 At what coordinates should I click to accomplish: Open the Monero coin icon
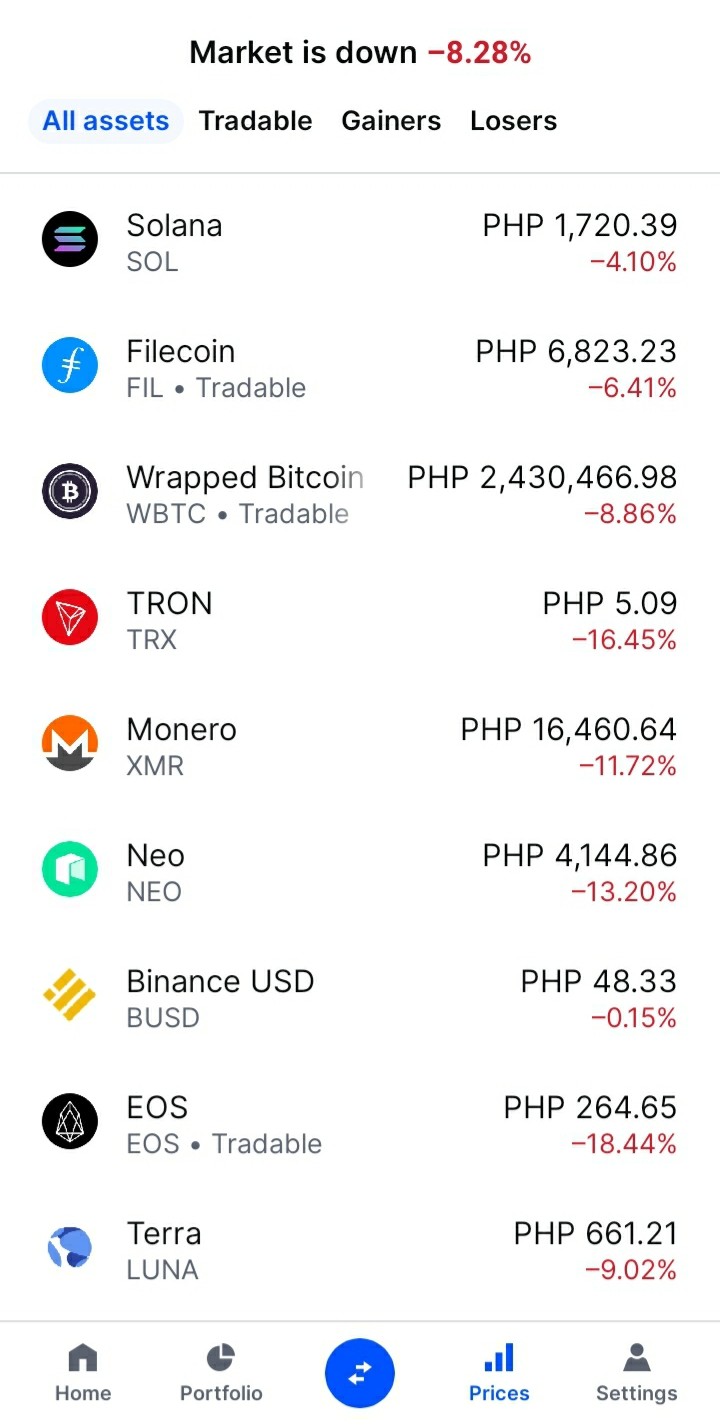[70, 743]
